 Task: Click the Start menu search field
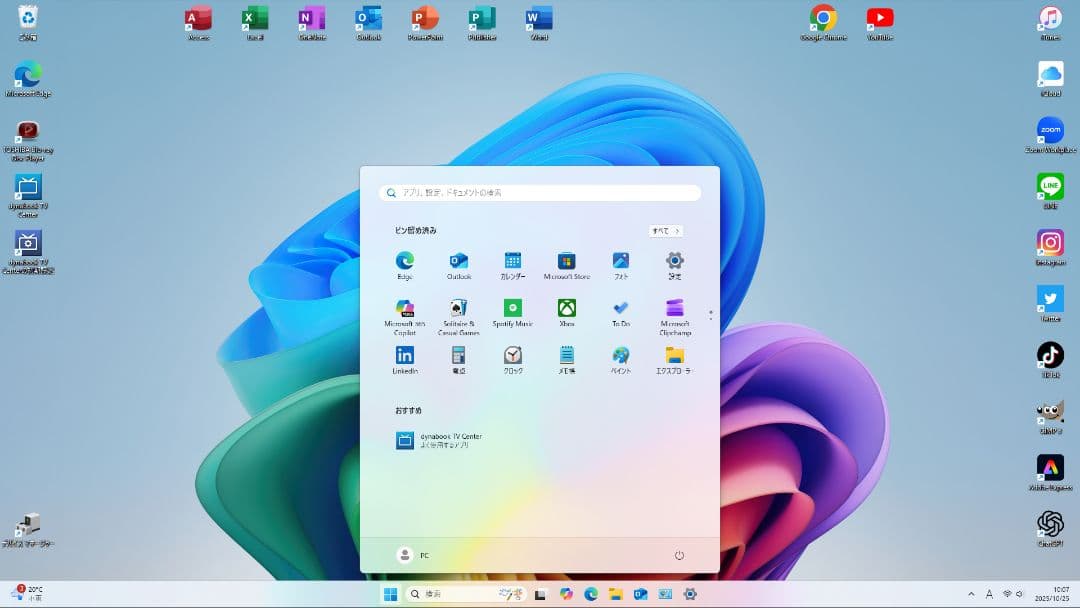(x=540, y=192)
